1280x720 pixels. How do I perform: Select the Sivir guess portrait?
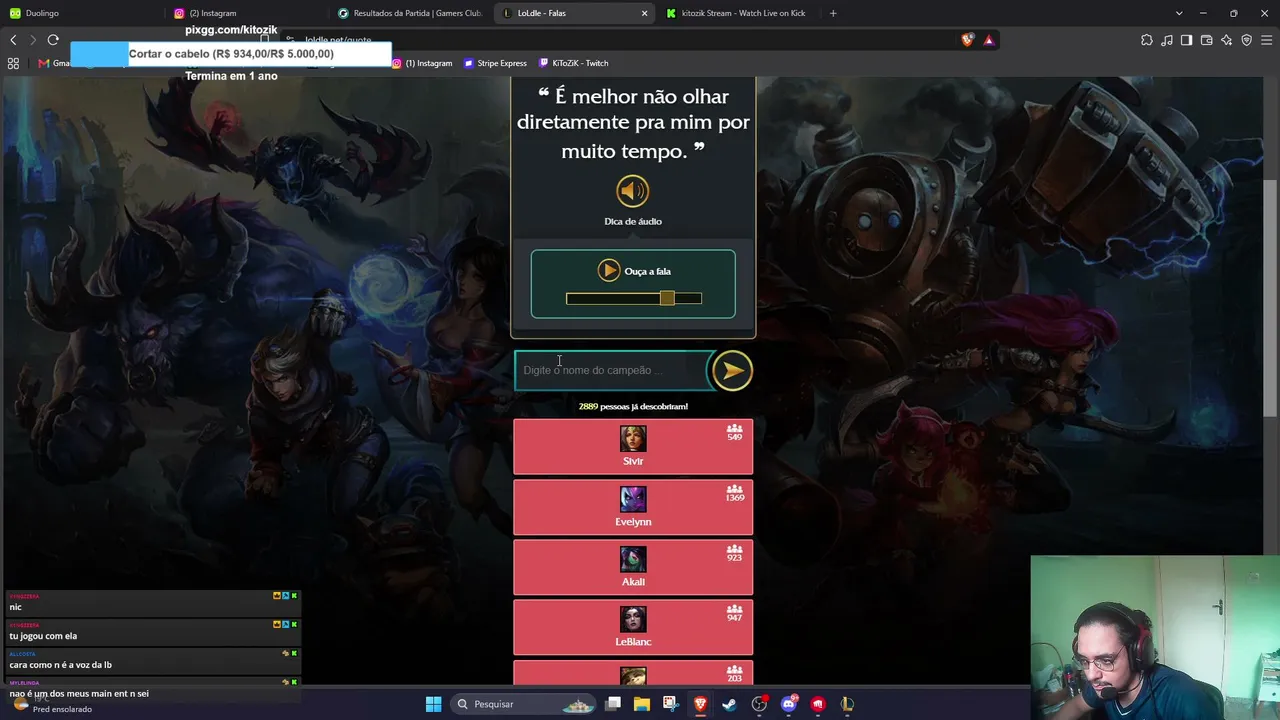[633, 439]
